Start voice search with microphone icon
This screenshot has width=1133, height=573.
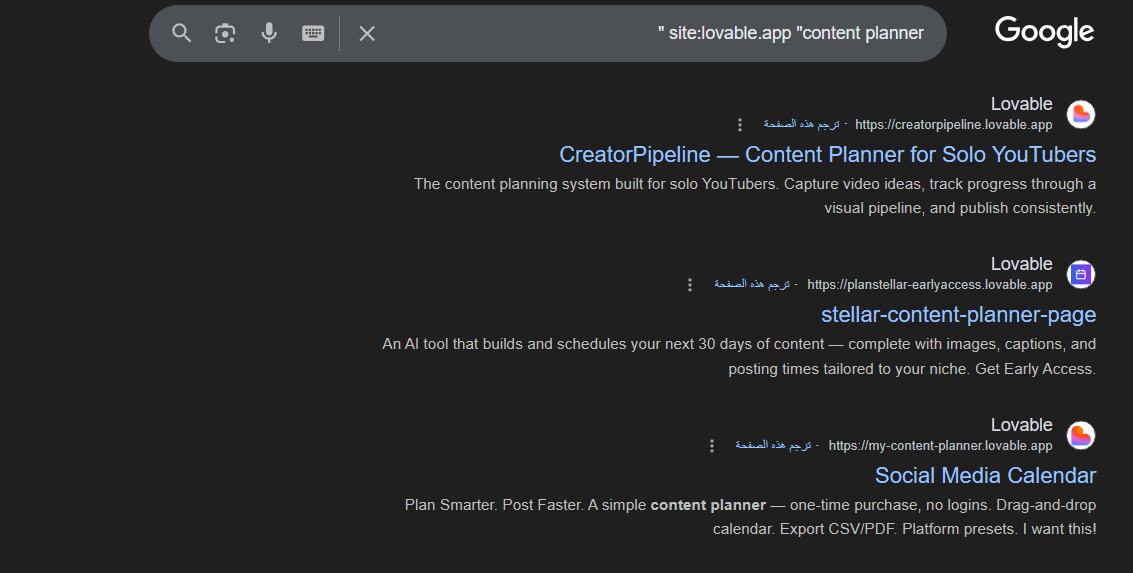coord(269,33)
